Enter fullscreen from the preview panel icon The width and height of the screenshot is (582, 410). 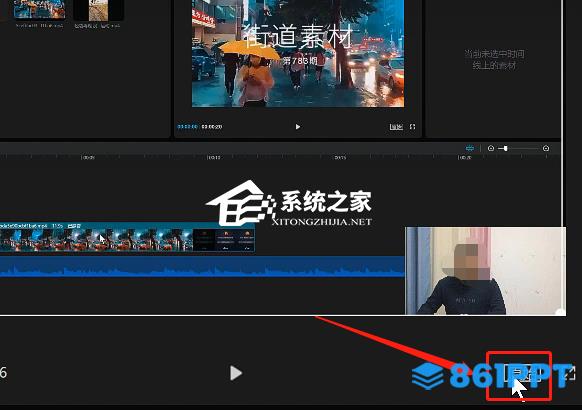click(x=412, y=127)
